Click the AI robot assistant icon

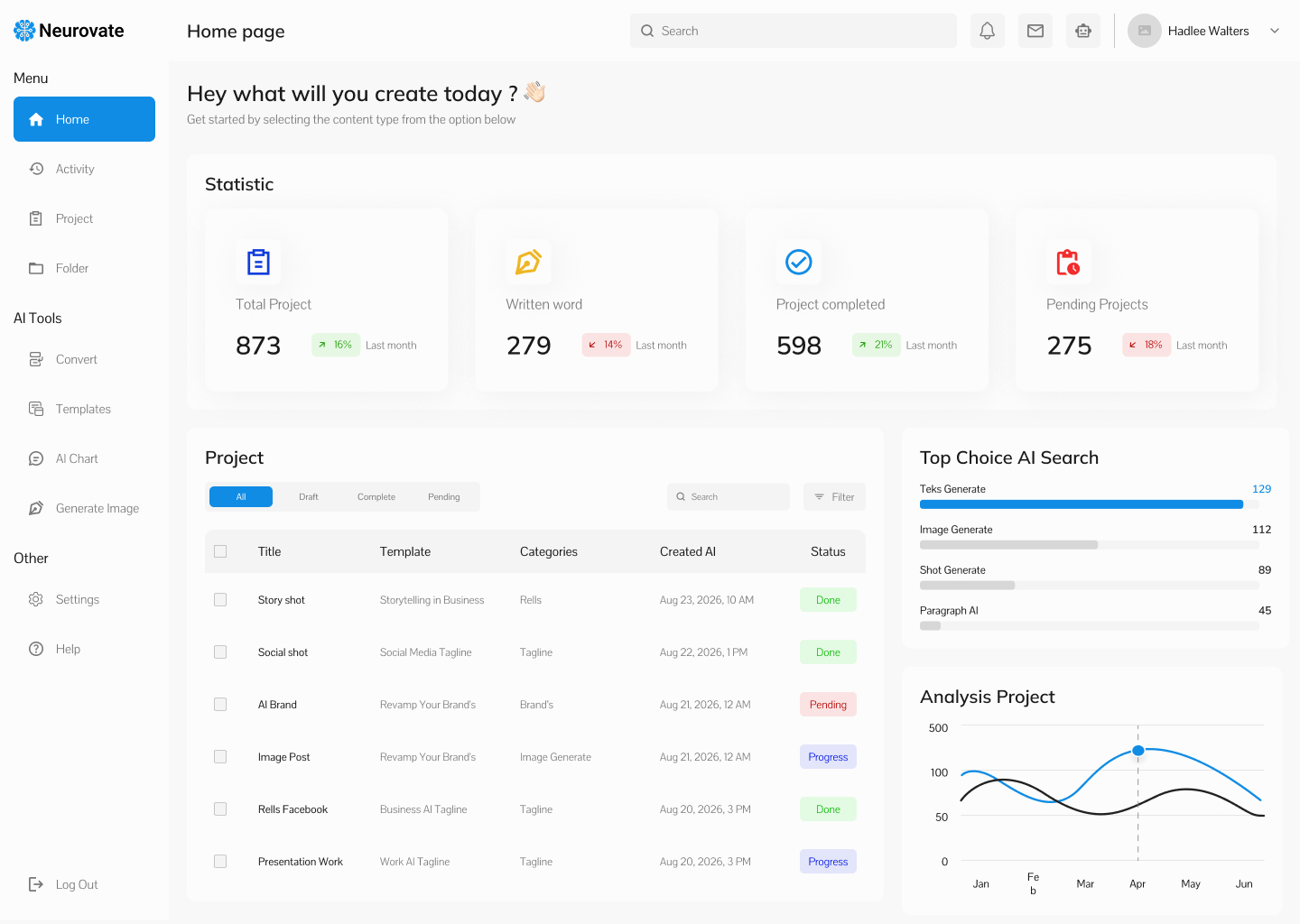[x=1083, y=31]
